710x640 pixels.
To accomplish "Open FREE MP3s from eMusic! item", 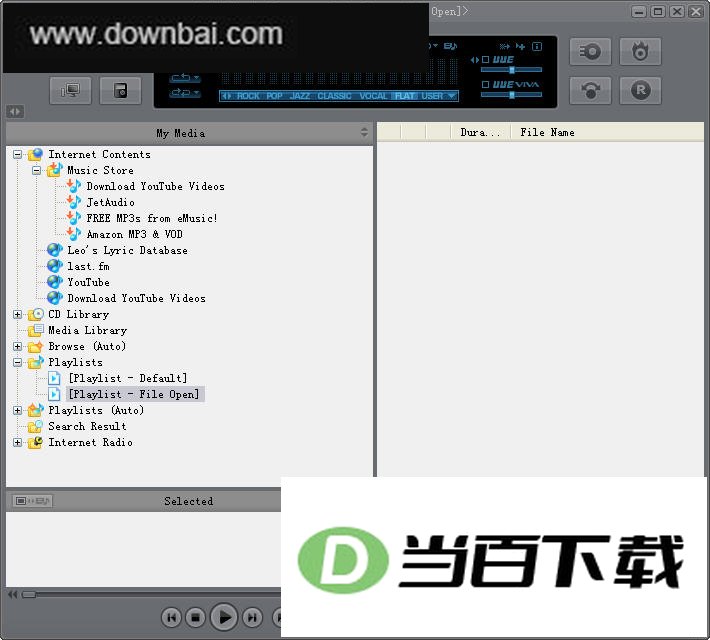I will tap(152, 218).
